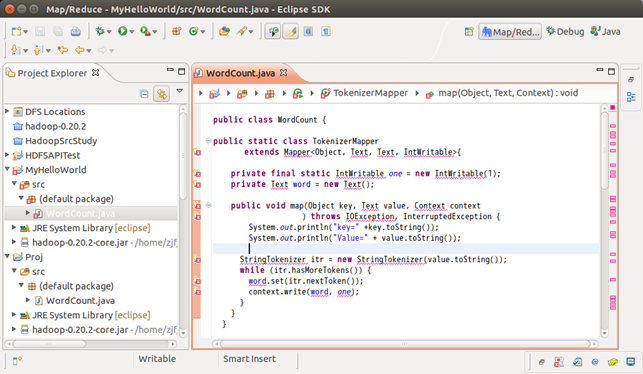Close the WordCount.java editor tab
This screenshot has width=643, height=374.
point(283,73)
